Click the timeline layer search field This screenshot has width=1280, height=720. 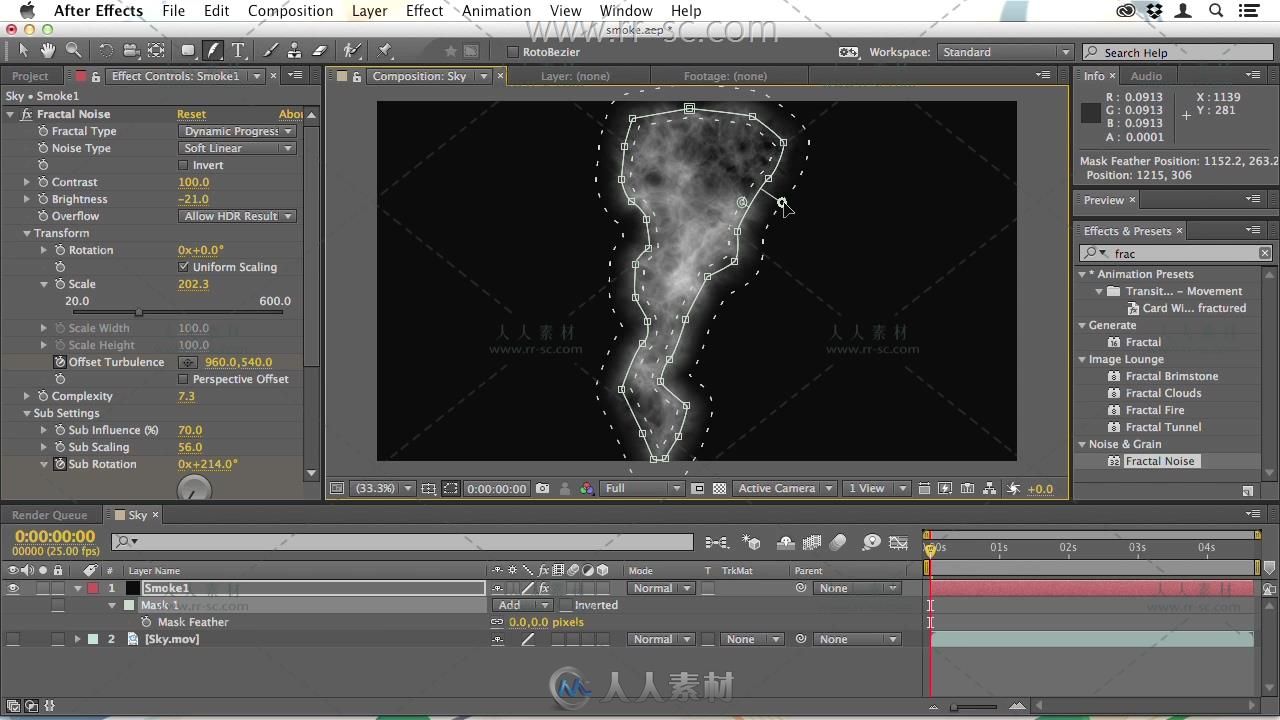[402, 542]
